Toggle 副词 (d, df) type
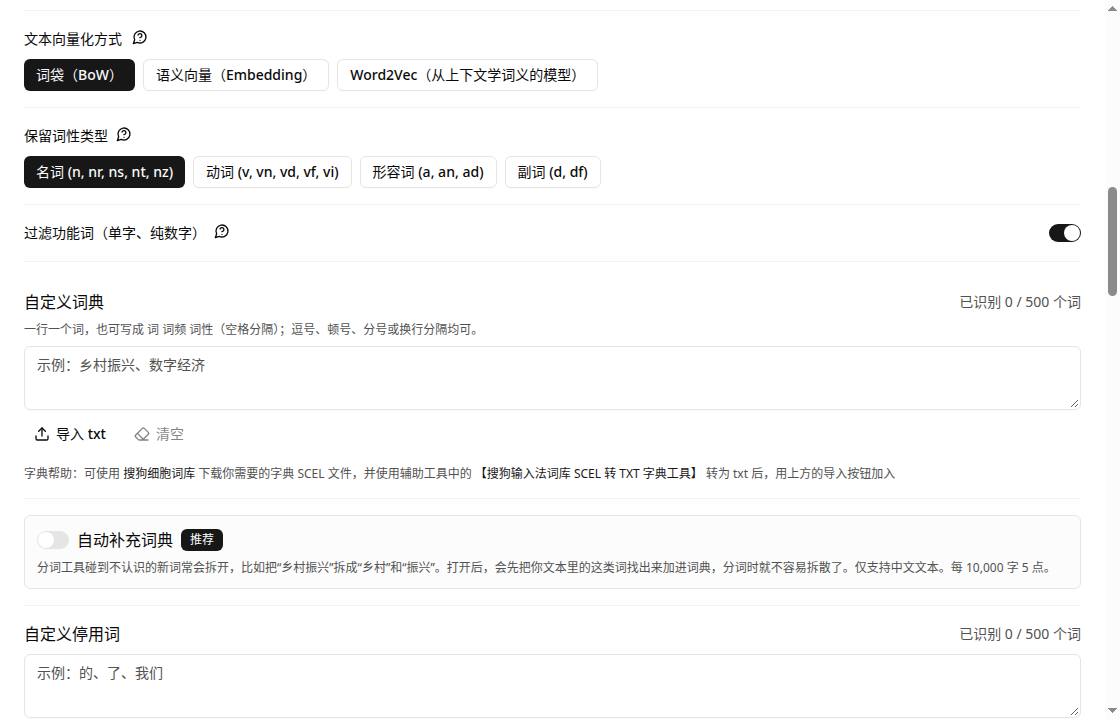 (553, 172)
